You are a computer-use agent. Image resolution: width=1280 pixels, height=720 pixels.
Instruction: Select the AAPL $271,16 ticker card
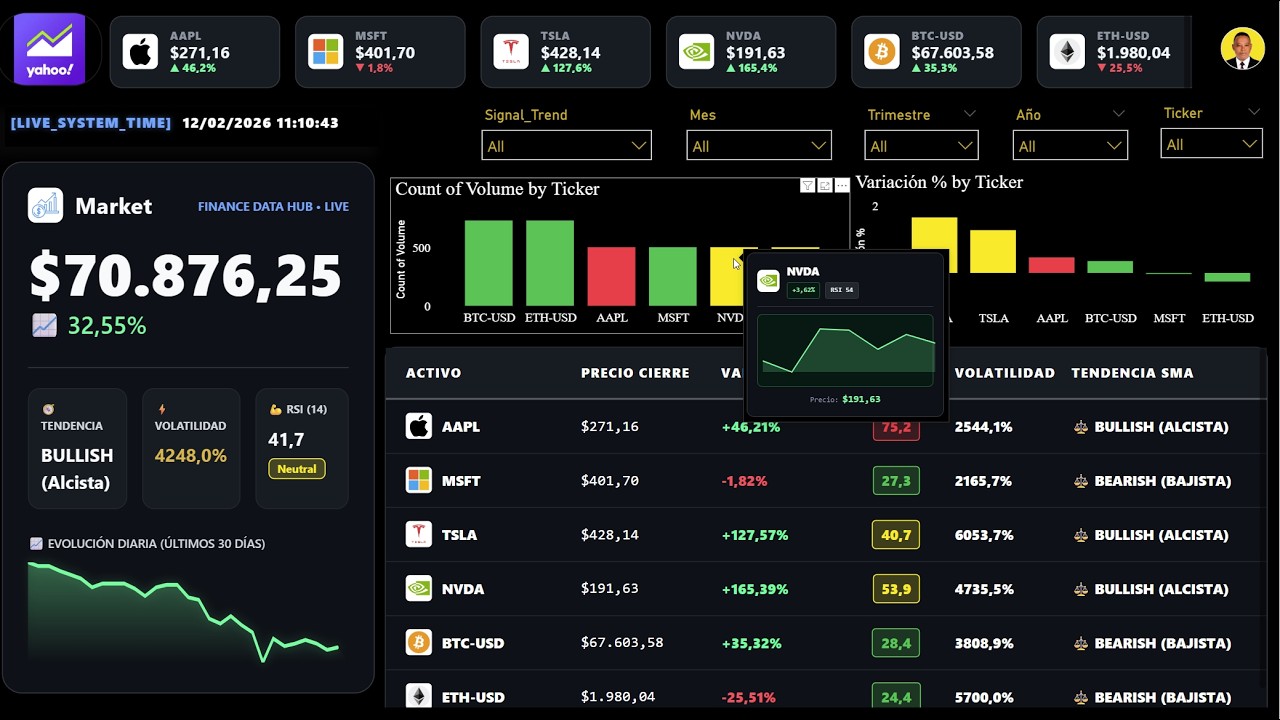click(194, 52)
